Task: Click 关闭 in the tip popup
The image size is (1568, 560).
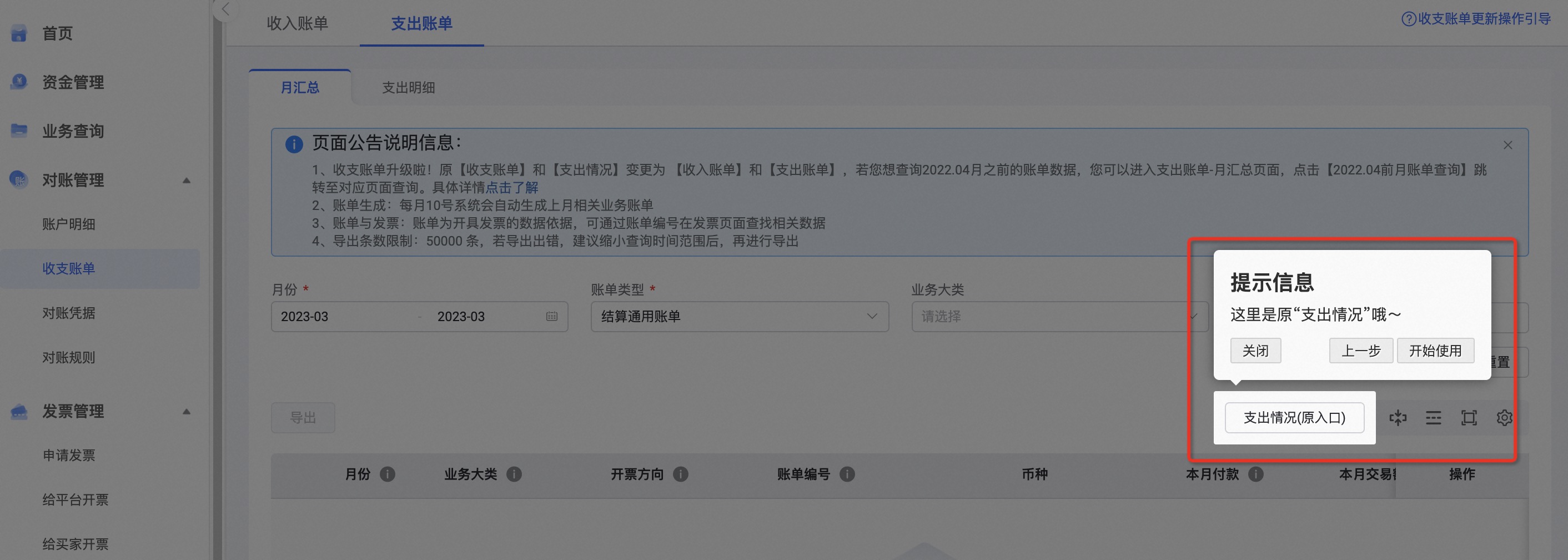Action: click(x=1255, y=351)
